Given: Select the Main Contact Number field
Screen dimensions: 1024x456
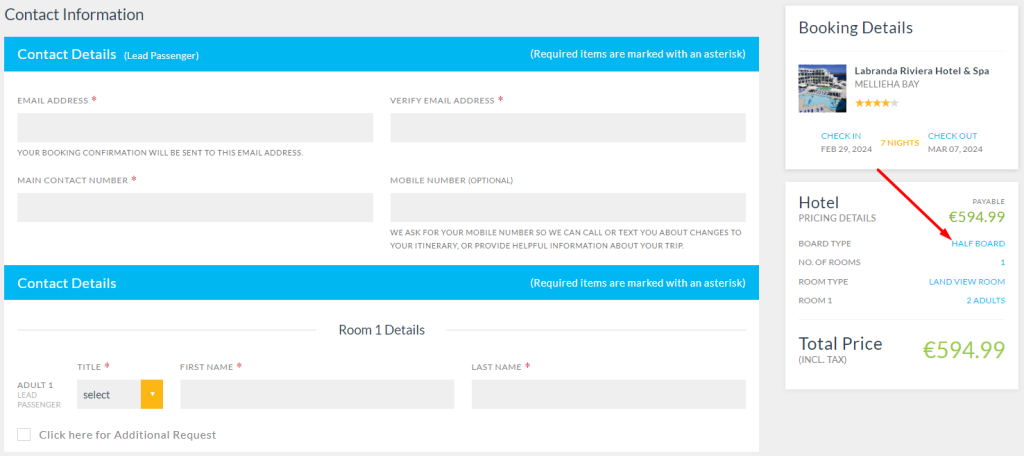Looking at the screenshot, I should 195,207.
